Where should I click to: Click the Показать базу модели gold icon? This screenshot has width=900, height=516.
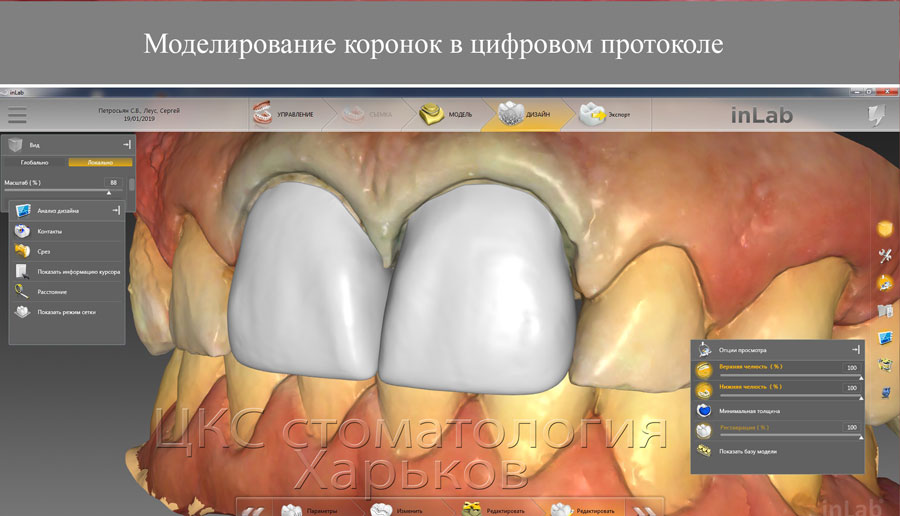(704, 451)
